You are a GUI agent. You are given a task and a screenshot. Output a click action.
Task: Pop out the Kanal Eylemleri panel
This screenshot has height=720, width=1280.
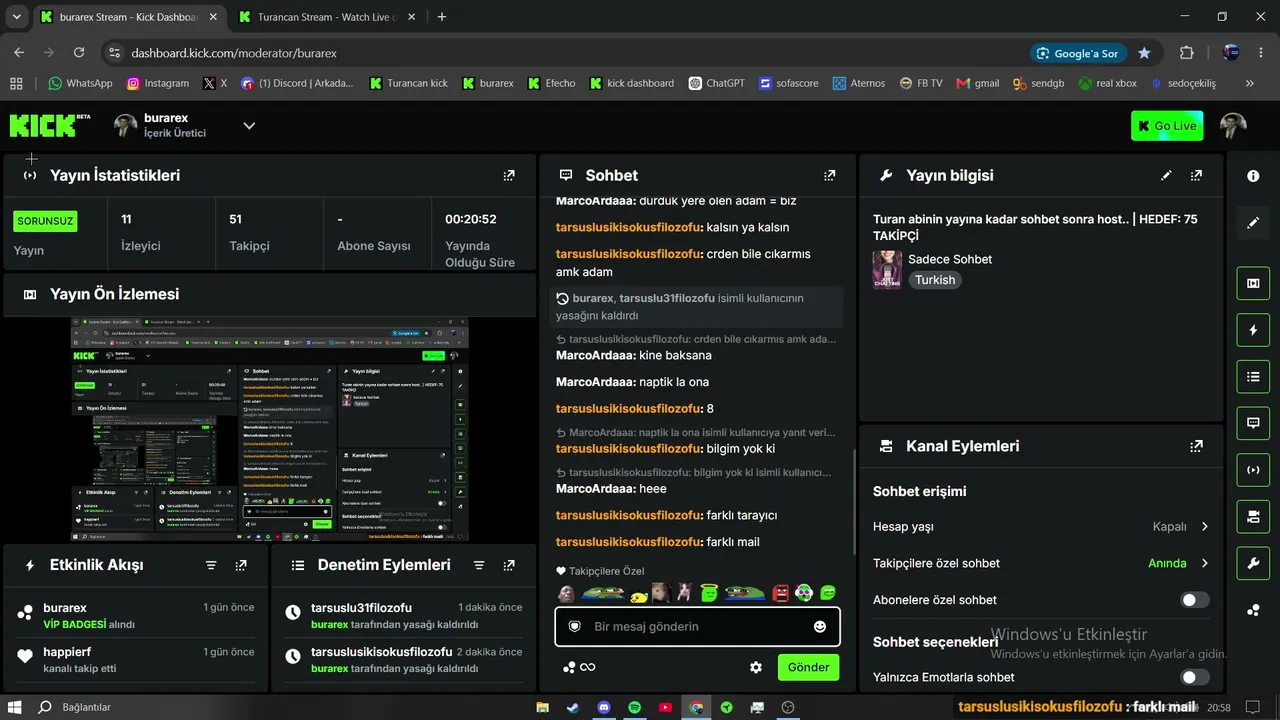[x=1196, y=446]
